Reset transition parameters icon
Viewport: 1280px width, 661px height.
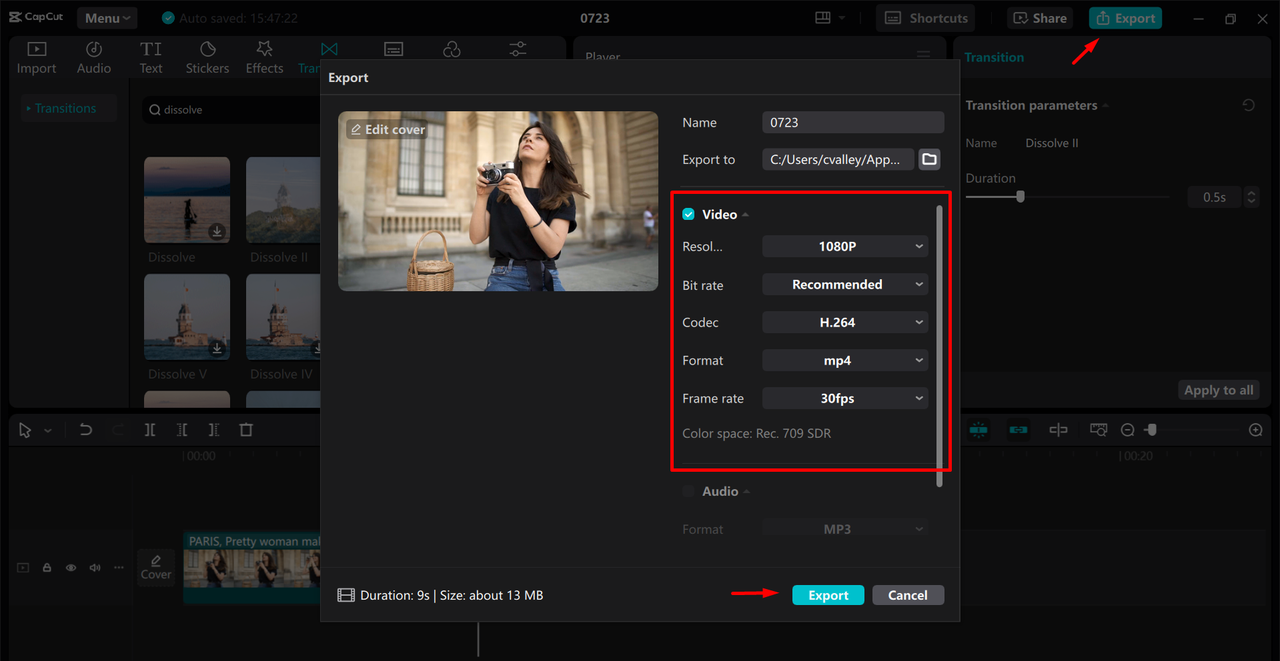pos(1248,105)
